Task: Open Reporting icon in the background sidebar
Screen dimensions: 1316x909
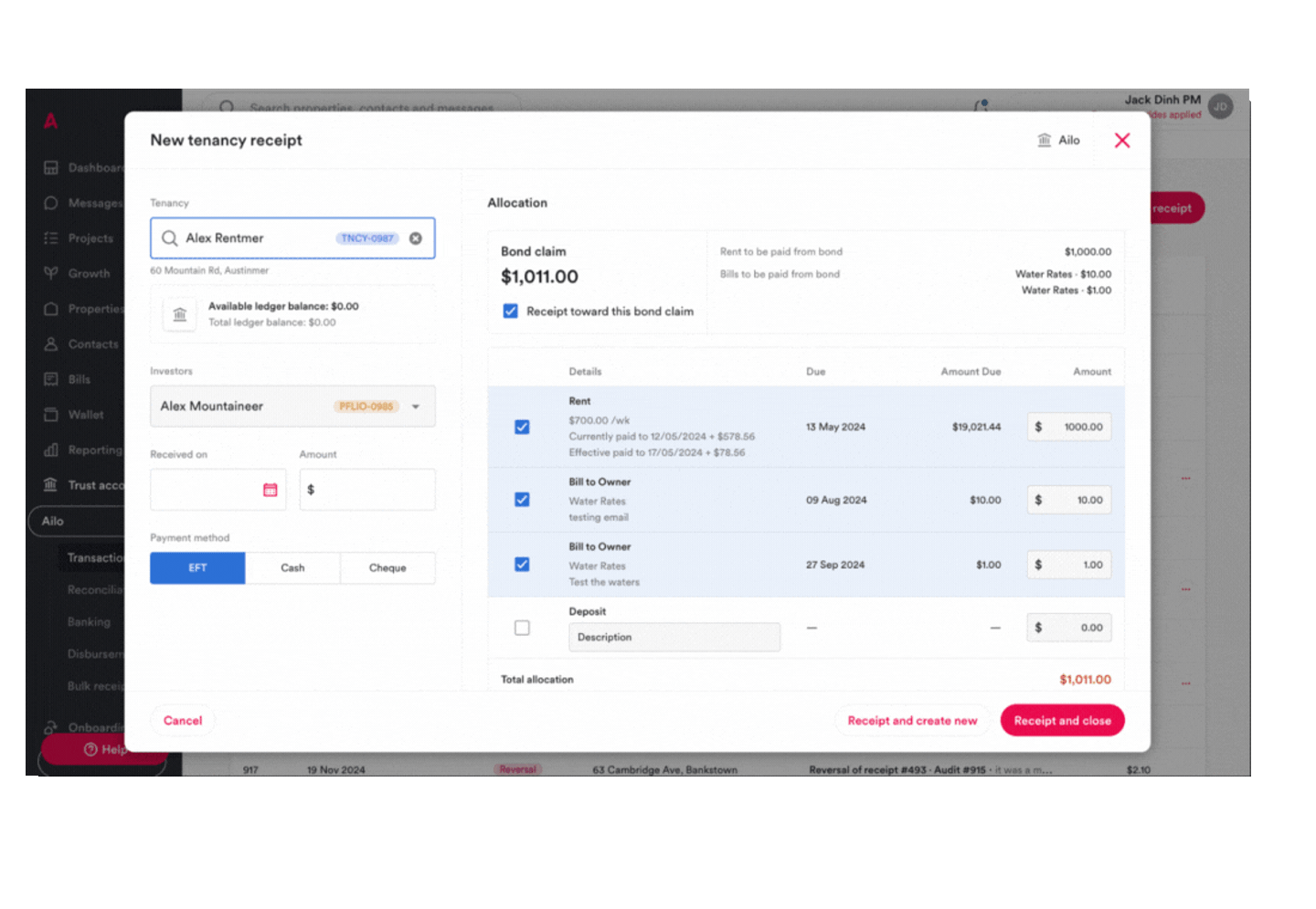Action: (51, 450)
